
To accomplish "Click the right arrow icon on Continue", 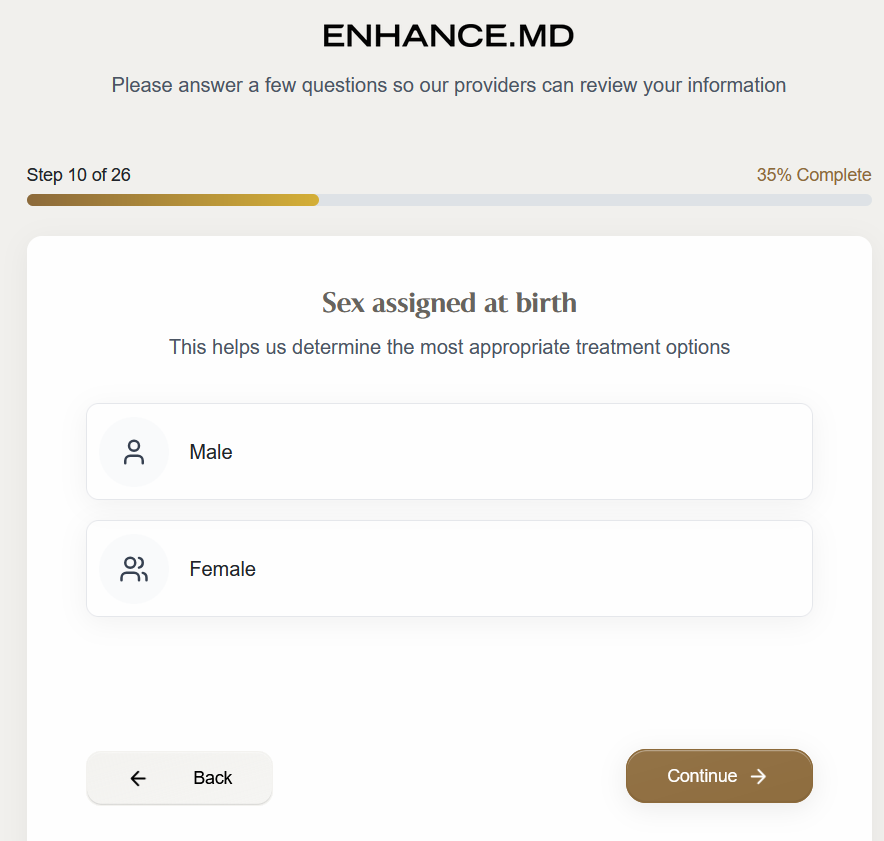I will click(758, 776).
